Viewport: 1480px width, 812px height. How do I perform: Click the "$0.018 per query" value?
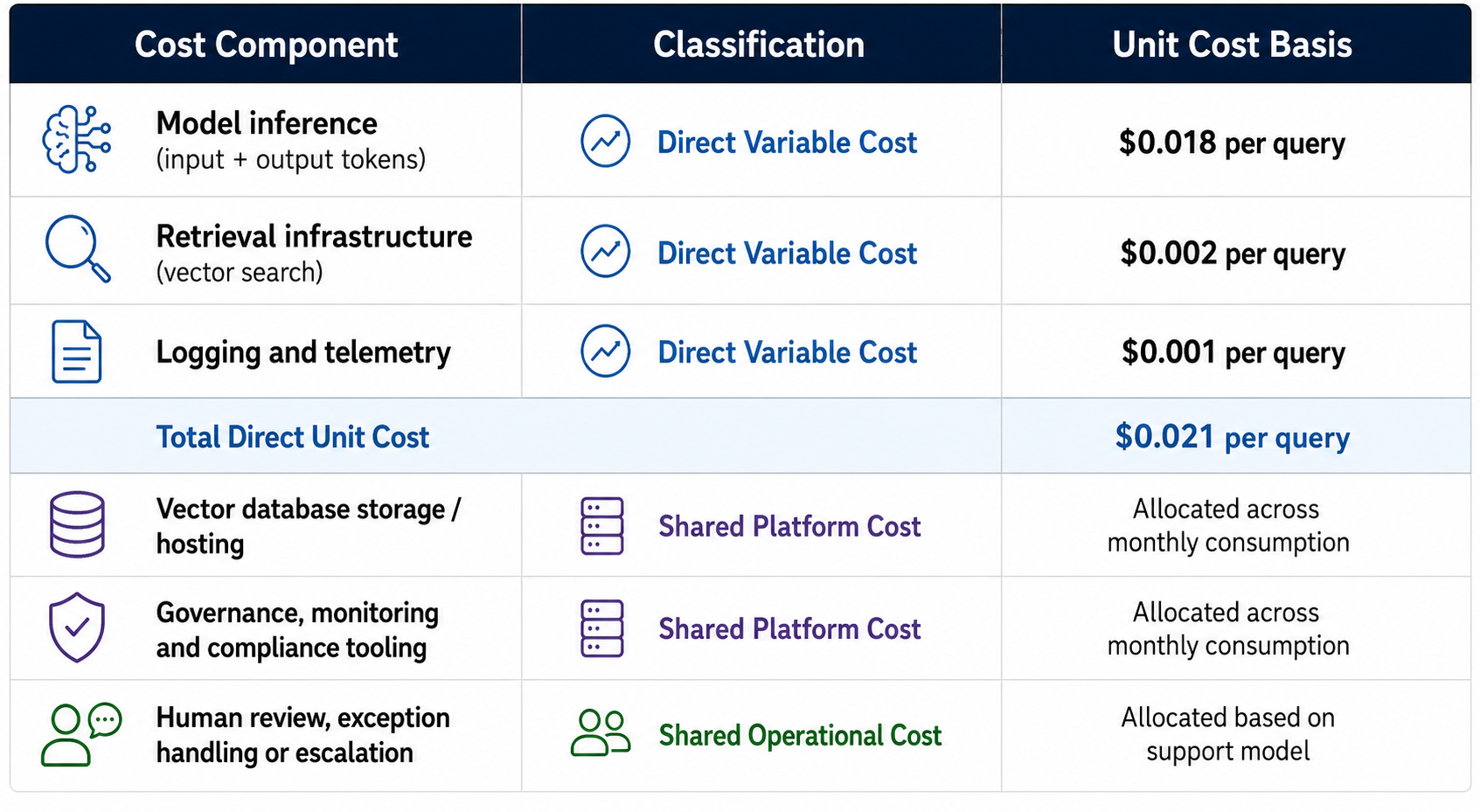1232,142
